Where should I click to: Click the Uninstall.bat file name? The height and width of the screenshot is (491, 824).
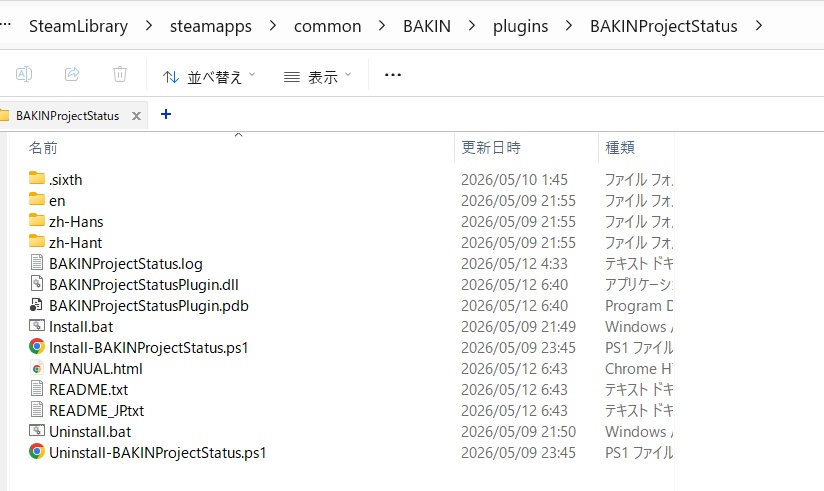tap(90, 432)
